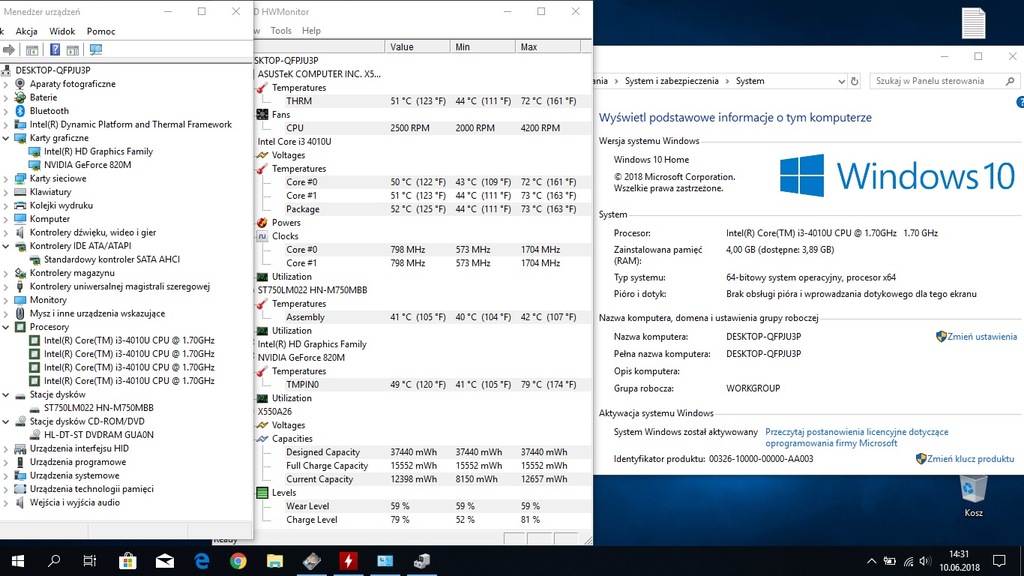1024x576 pixels.
Task: Expand the Karty sieciowe node
Action: point(6,178)
